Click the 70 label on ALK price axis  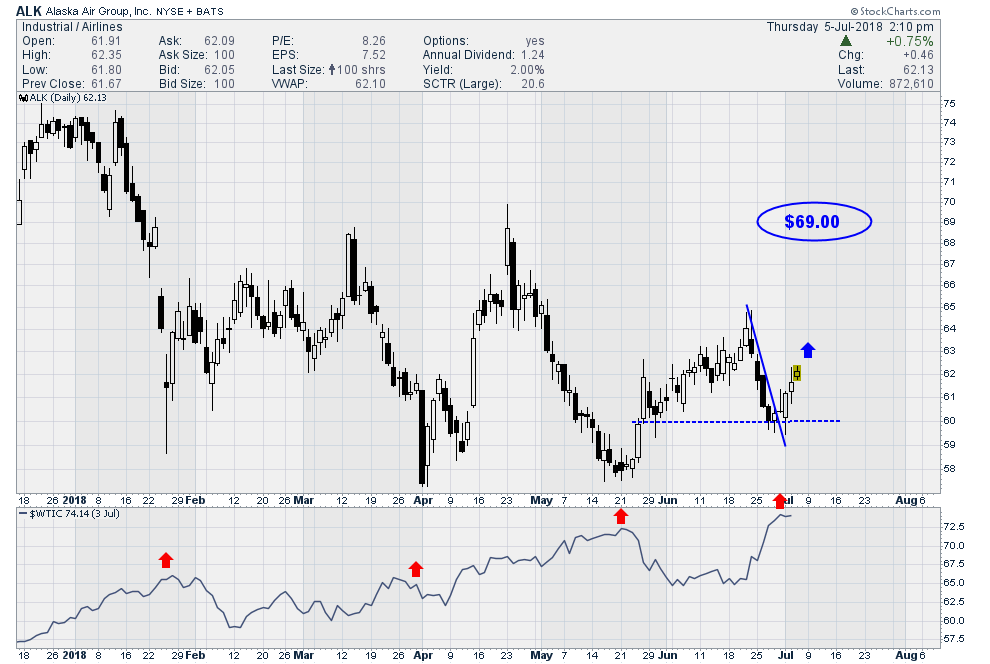pyautogui.click(x=949, y=202)
